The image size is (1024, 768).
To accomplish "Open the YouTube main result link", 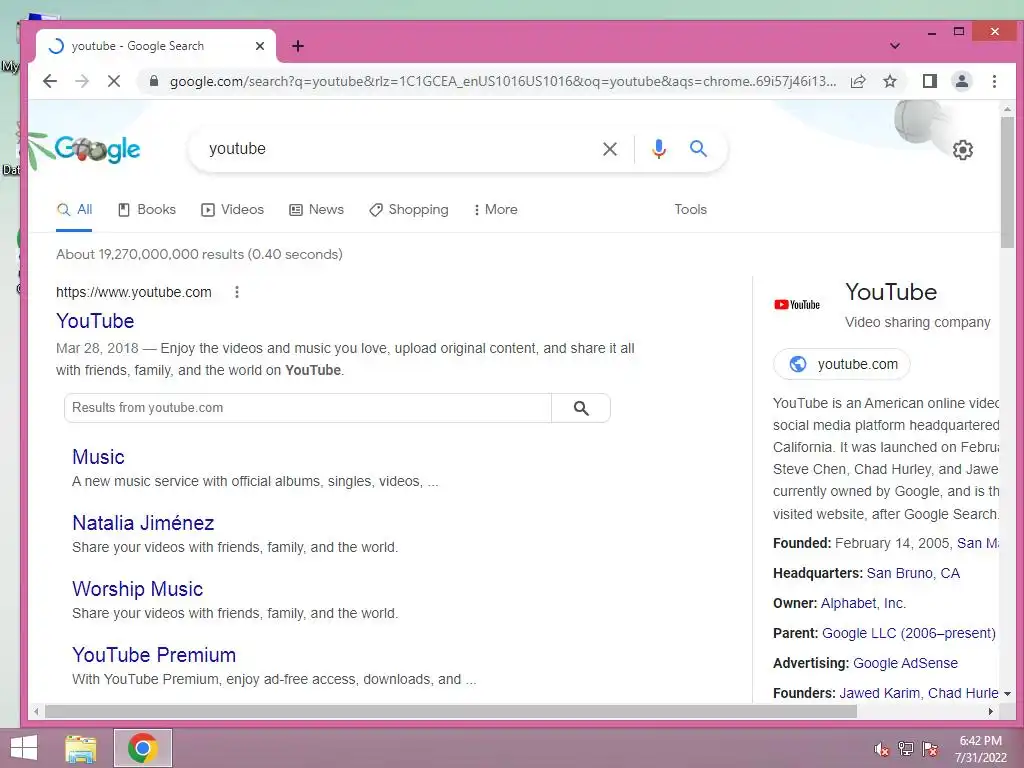I will [95, 321].
